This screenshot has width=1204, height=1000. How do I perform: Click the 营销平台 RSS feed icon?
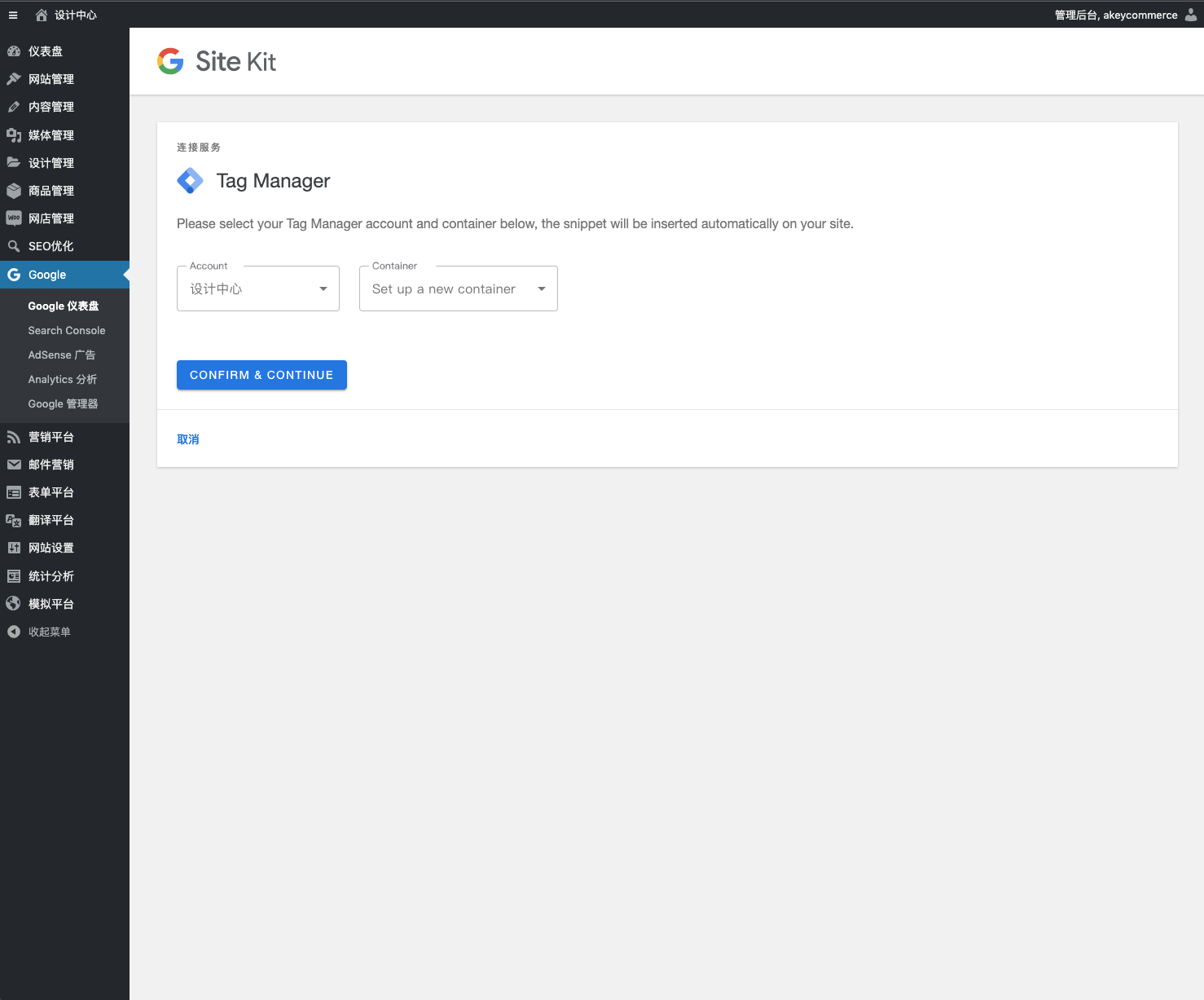pyautogui.click(x=14, y=437)
